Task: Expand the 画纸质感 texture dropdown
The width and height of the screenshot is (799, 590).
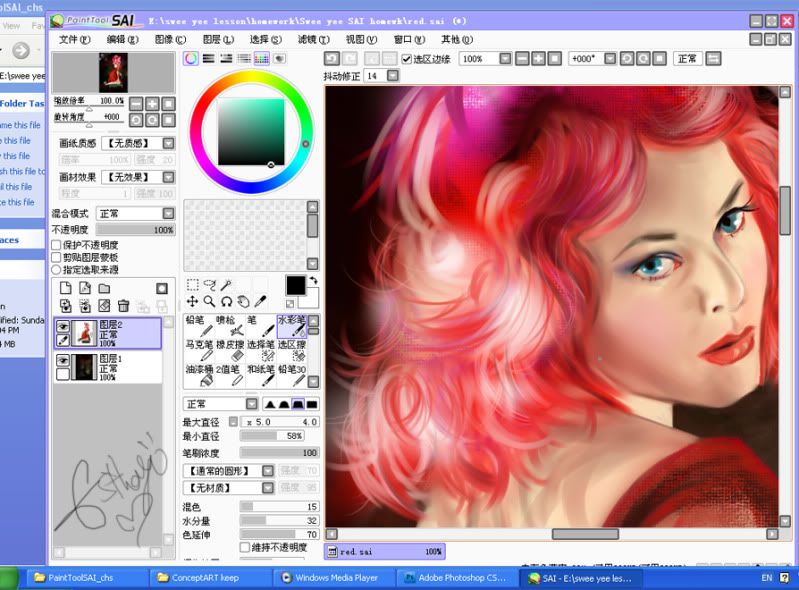Action: click(x=168, y=144)
